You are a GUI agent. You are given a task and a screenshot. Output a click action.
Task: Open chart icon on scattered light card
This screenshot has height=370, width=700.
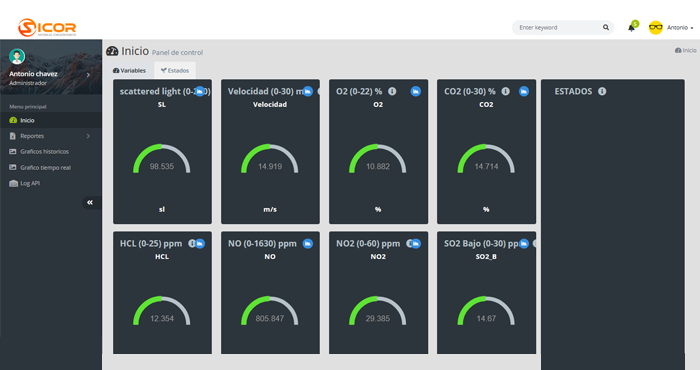(200, 91)
